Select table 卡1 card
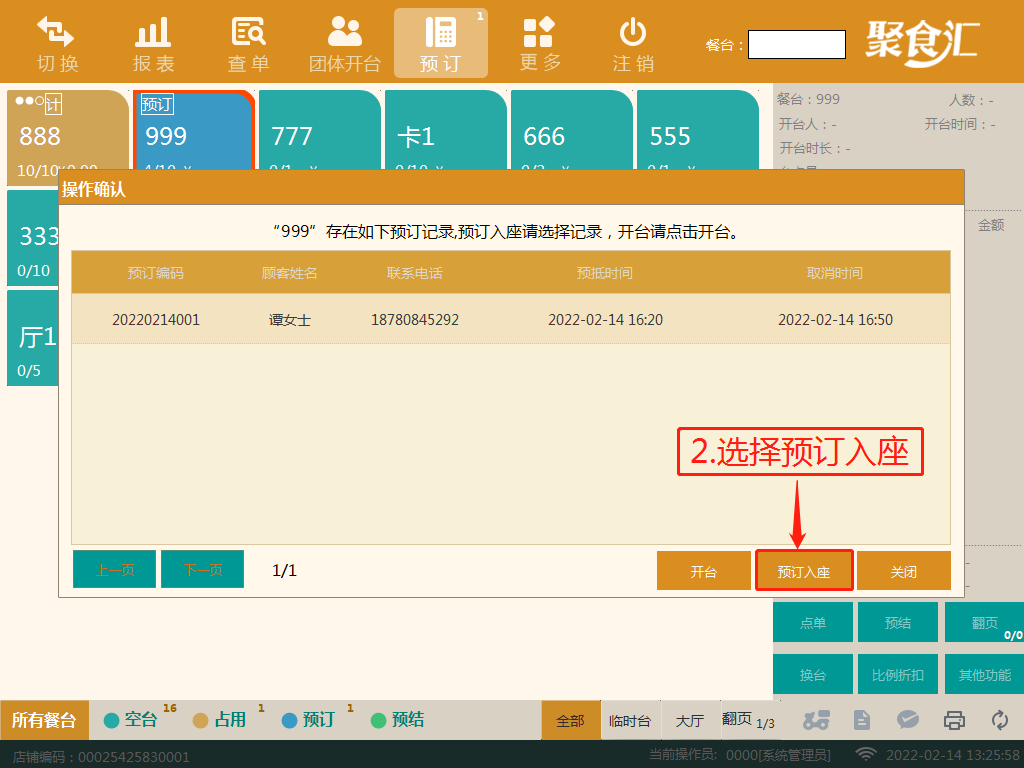This screenshot has height=768, width=1024. tap(446, 131)
